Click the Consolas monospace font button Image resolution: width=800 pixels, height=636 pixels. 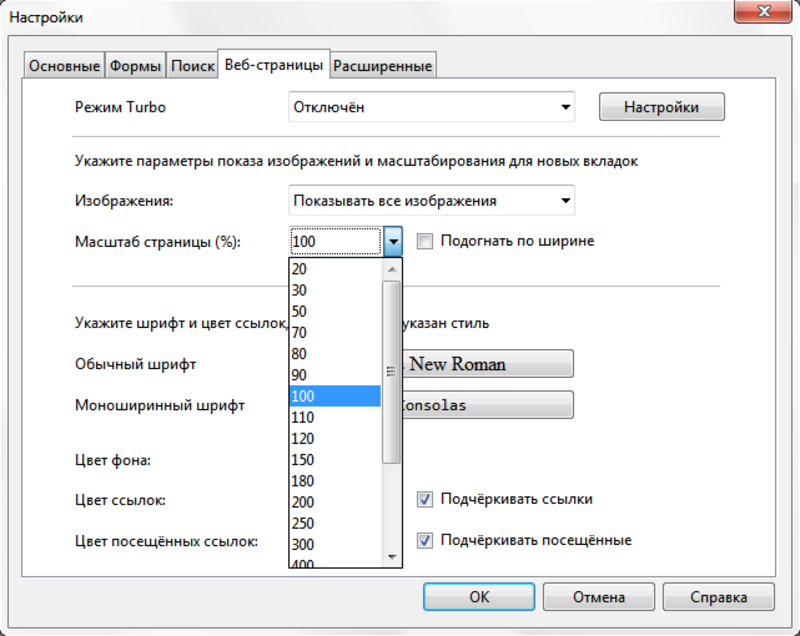tap(488, 405)
